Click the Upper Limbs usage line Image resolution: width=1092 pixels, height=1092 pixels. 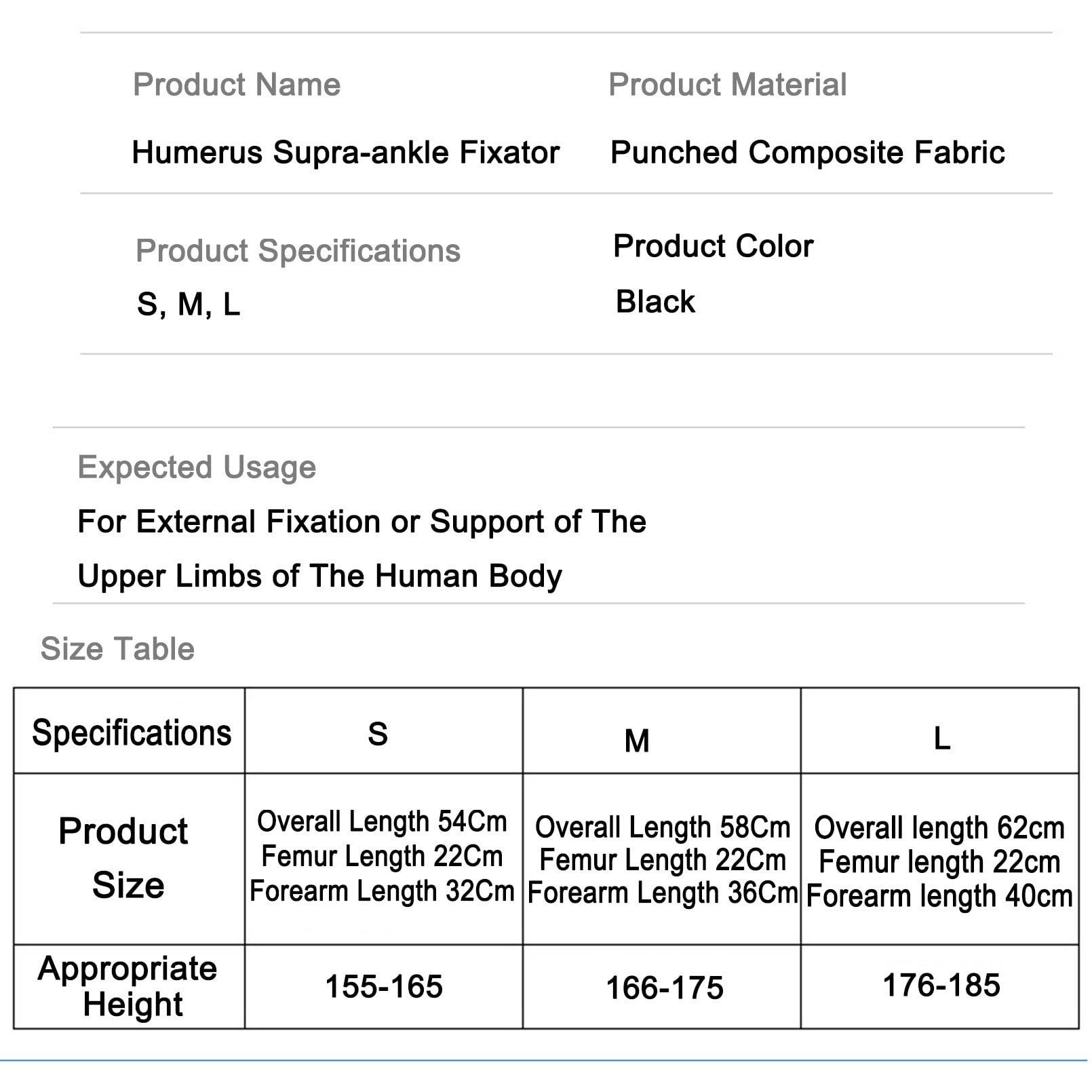pyautogui.click(x=319, y=577)
